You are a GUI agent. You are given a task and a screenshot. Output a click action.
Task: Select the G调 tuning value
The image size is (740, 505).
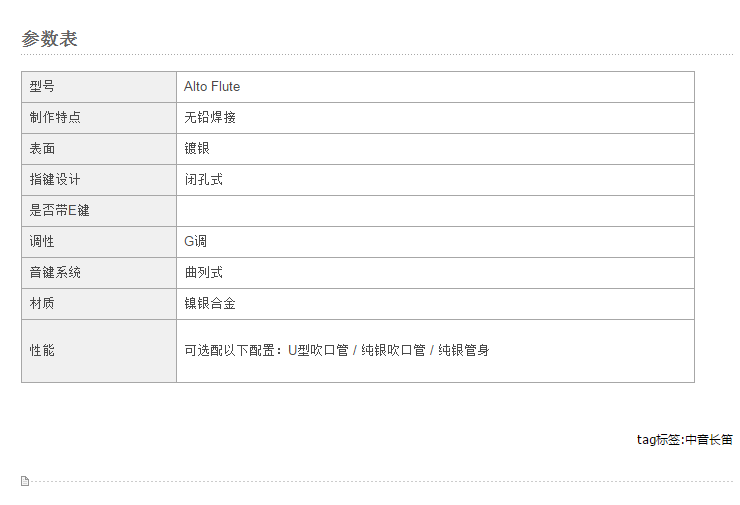pos(435,242)
